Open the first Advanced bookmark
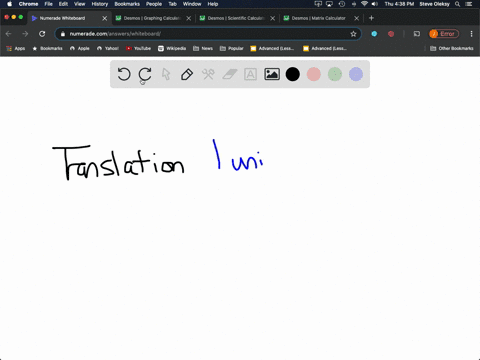480x360 pixels. 272,48
